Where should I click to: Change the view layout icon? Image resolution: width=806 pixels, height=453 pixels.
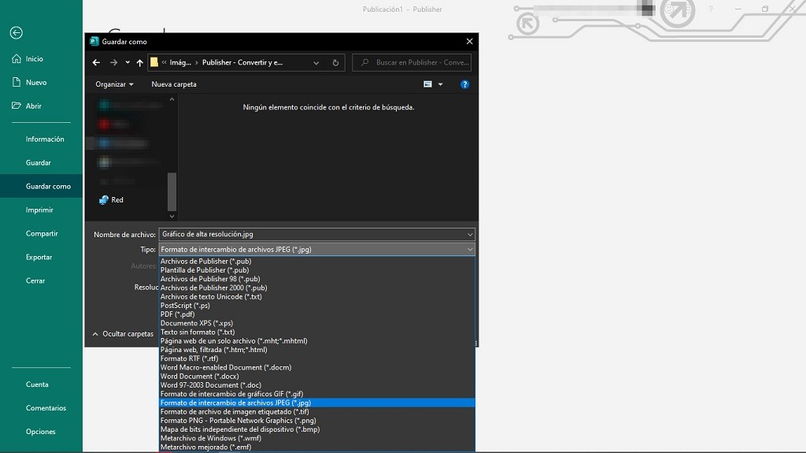coord(428,84)
